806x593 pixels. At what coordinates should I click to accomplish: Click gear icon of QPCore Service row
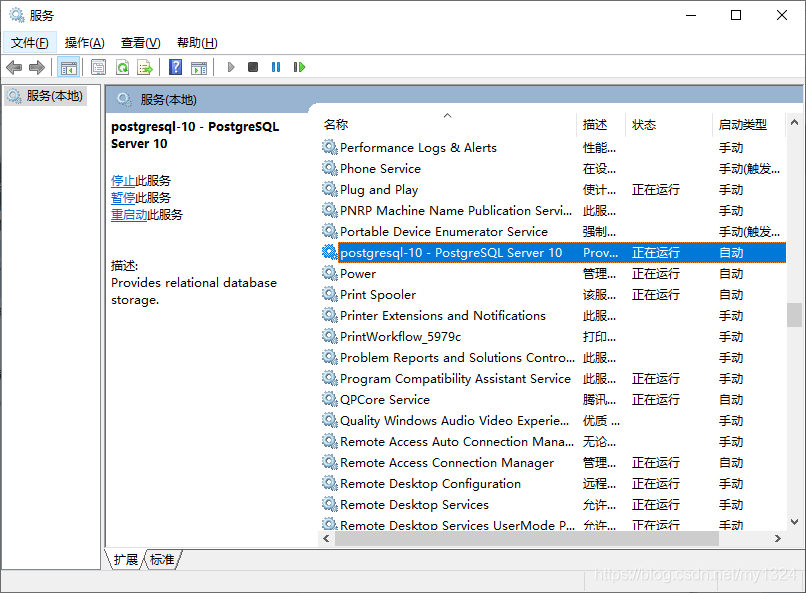329,399
